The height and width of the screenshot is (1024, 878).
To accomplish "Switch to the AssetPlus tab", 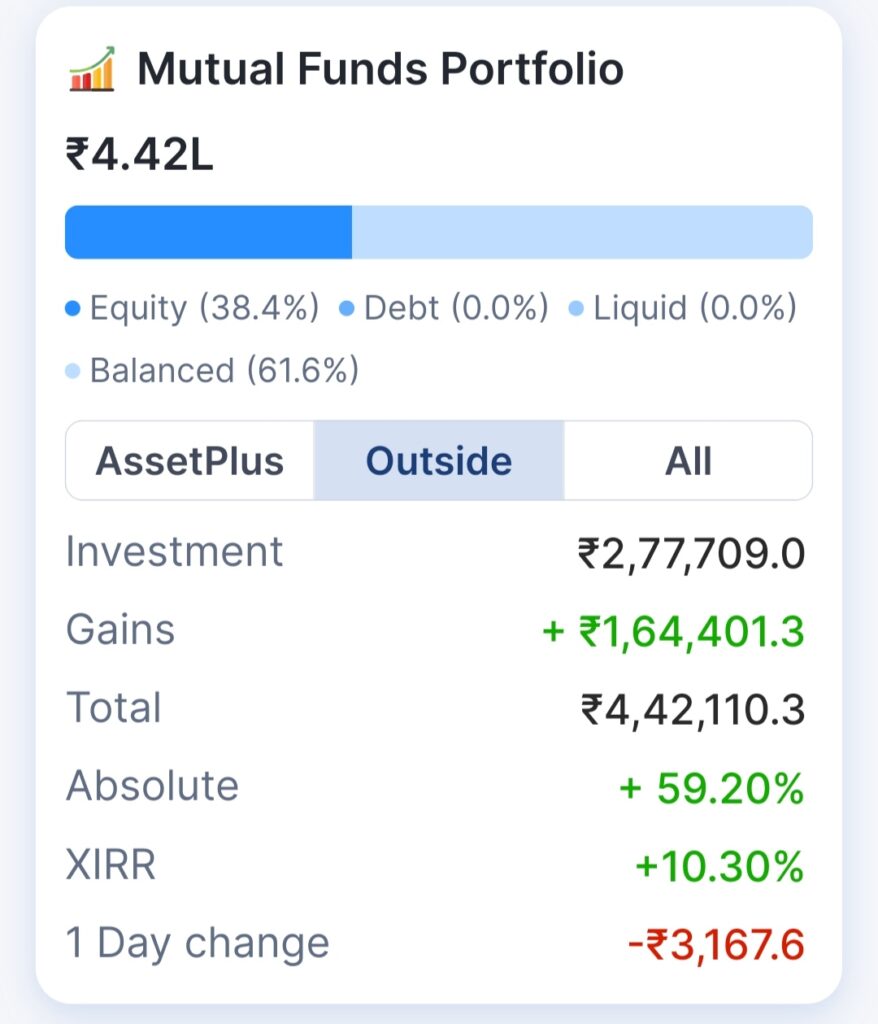I will (189, 461).
